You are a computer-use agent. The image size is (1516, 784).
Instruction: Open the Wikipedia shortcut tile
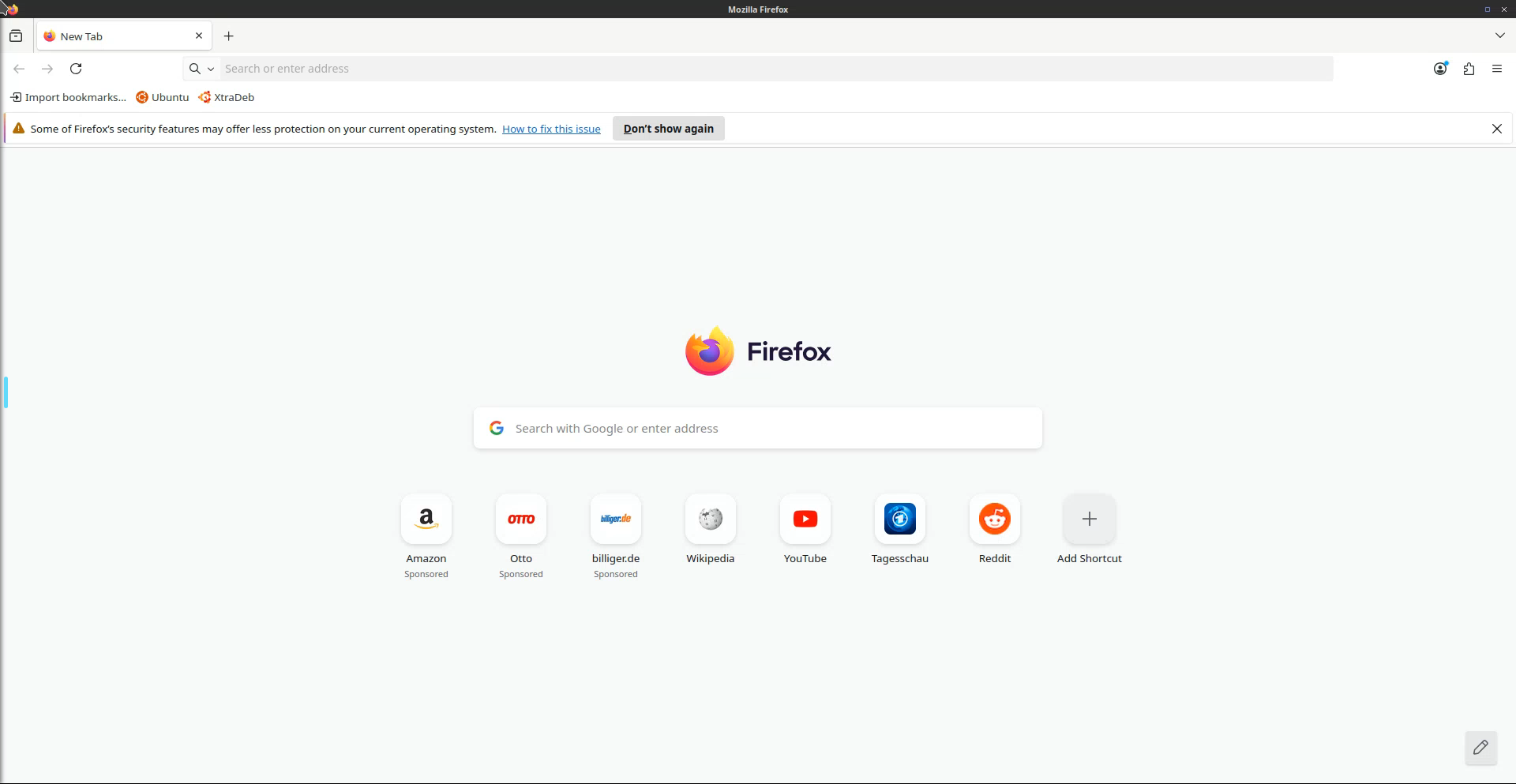(x=711, y=520)
